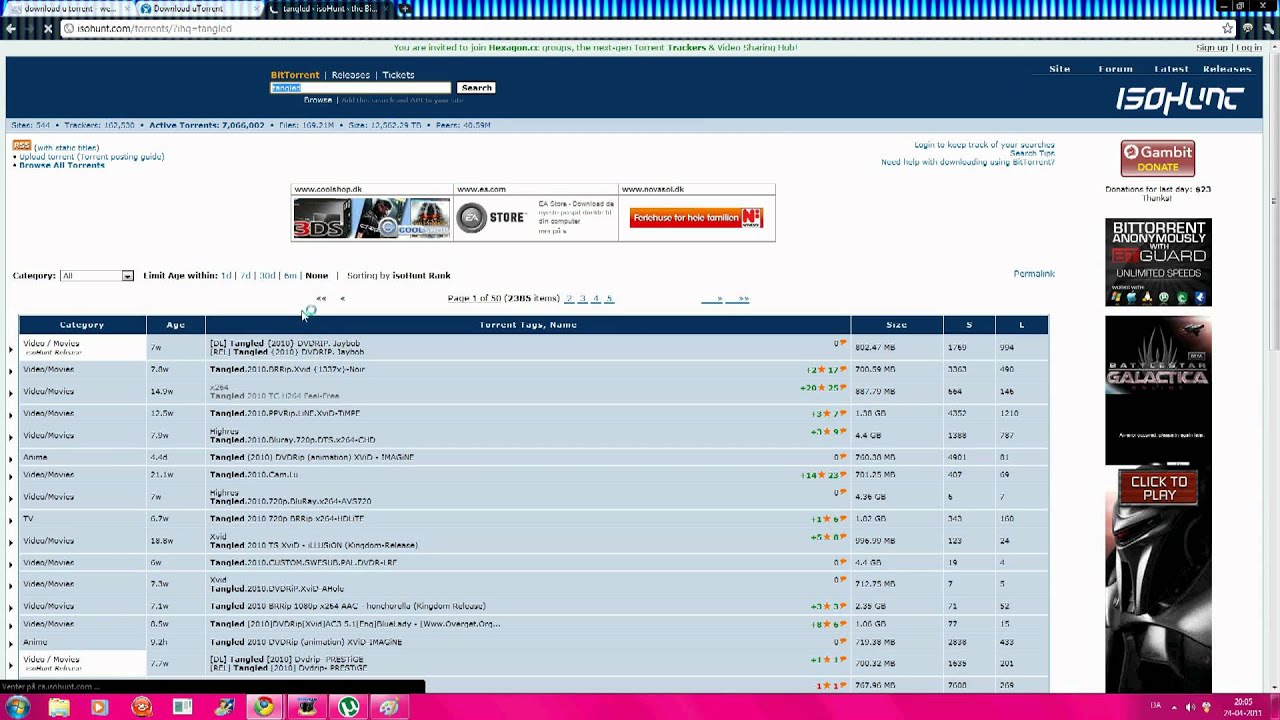Limit age to 1d
Viewport: 1280px width, 720px height.
pyautogui.click(x=226, y=276)
